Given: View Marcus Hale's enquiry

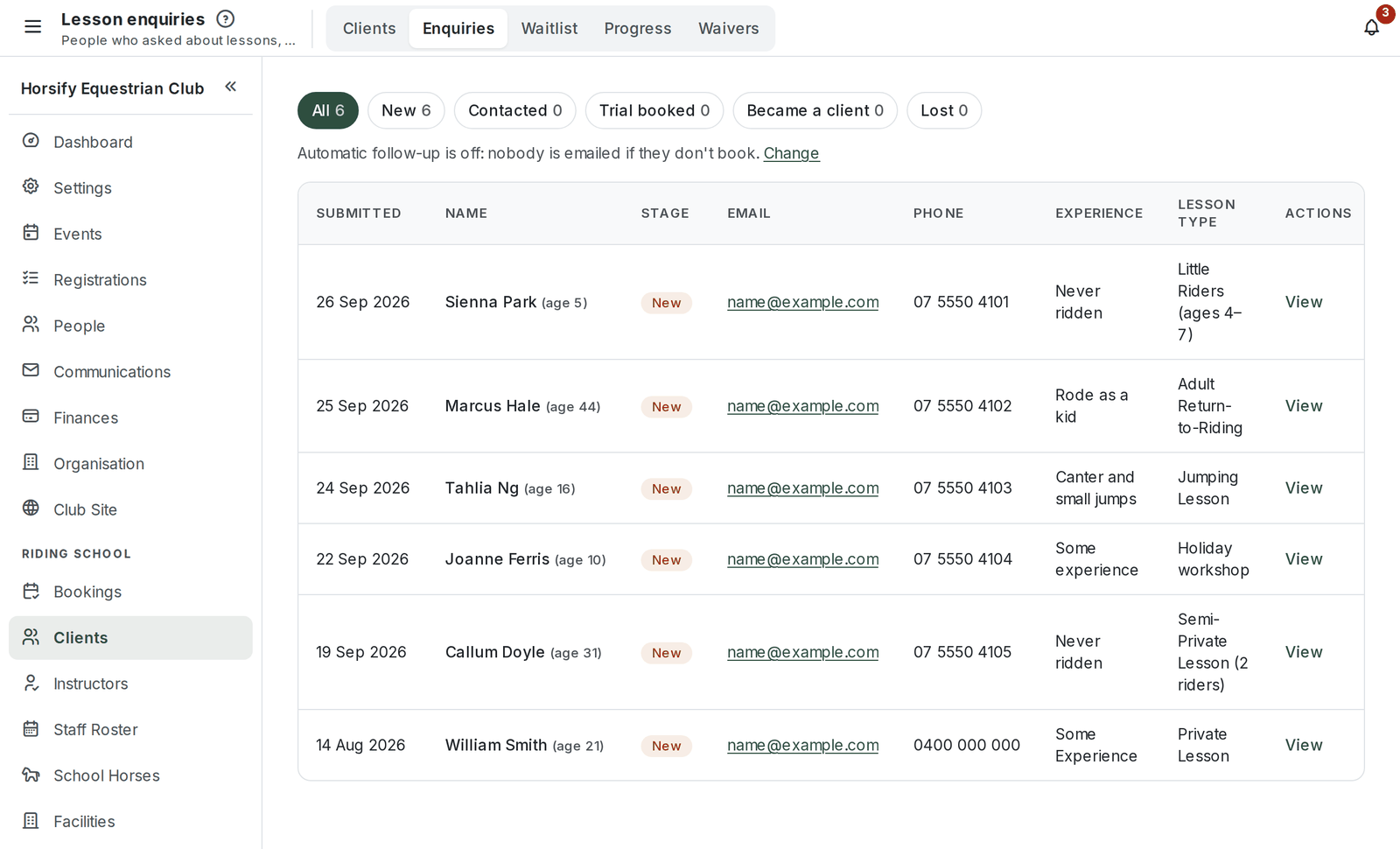Looking at the screenshot, I should click(1304, 406).
